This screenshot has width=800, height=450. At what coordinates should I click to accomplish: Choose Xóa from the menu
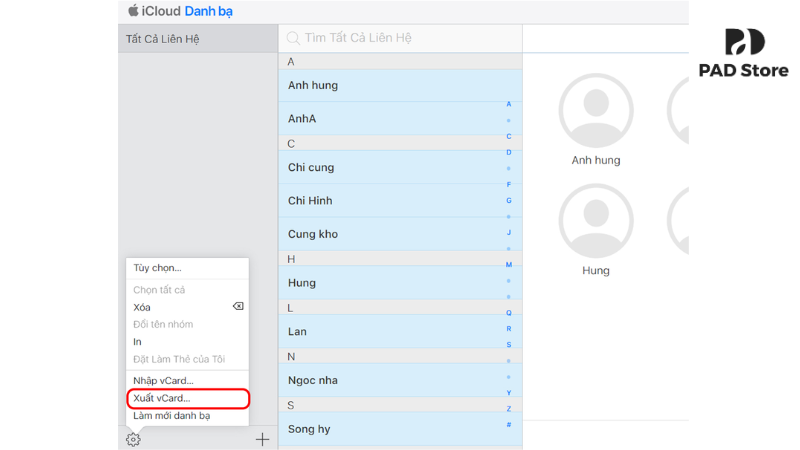[x=142, y=307]
